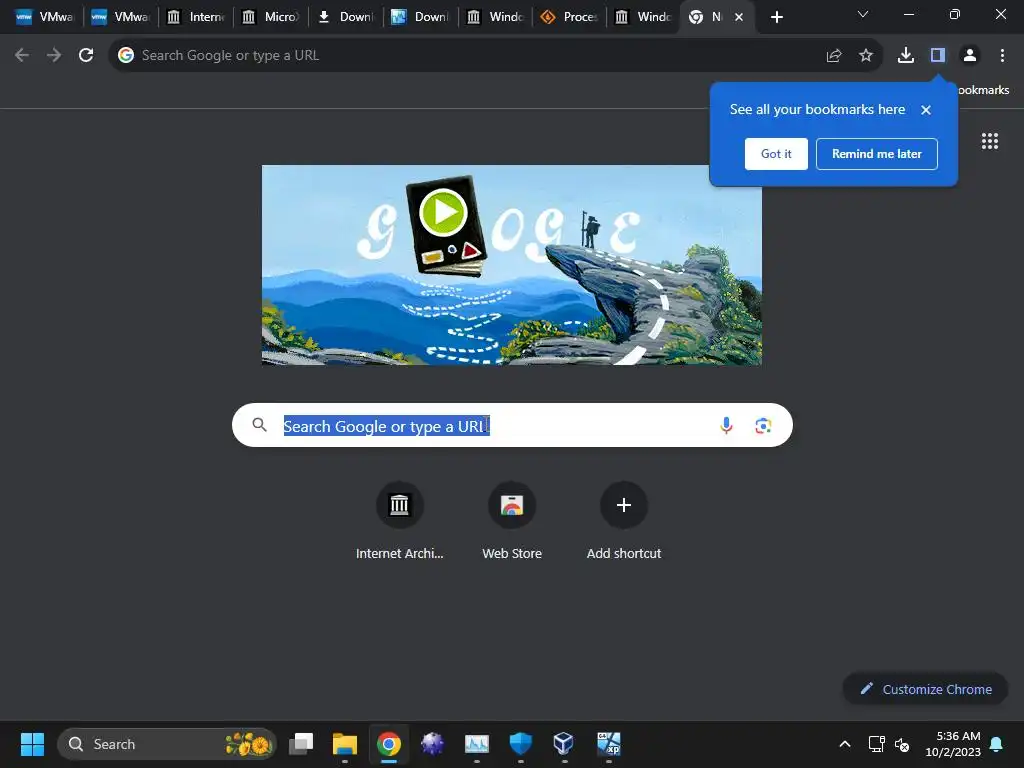Click the Chrome taskbar icon
This screenshot has height=768, width=1024.
coord(389,744)
